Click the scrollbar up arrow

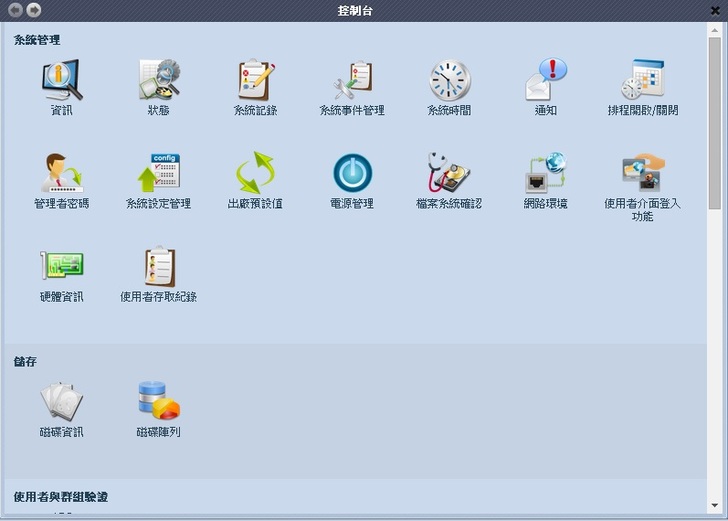coord(715,30)
